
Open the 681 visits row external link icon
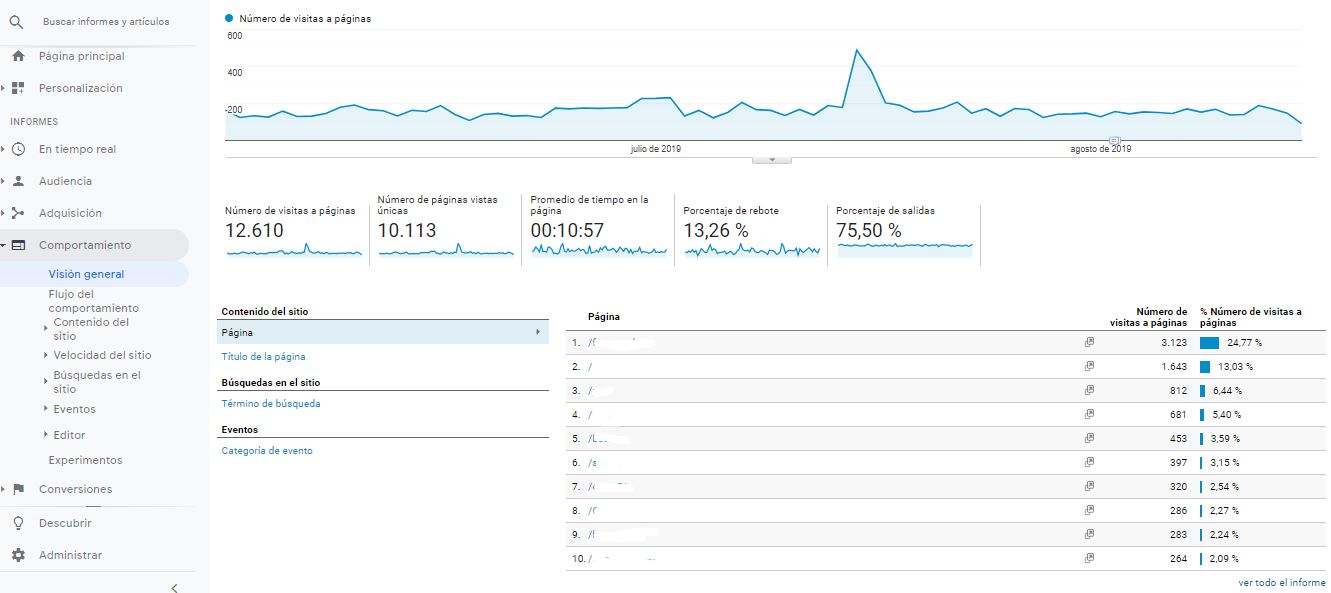click(1090, 414)
